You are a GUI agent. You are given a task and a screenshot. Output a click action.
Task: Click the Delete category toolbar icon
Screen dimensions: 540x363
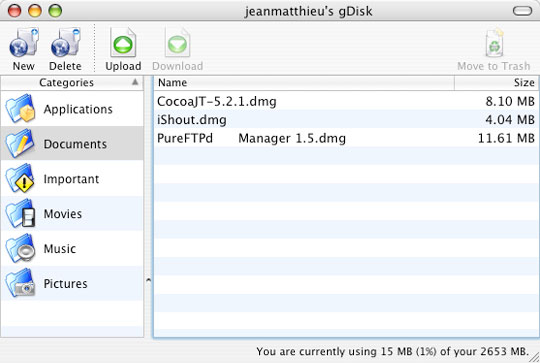pos(65,43)
